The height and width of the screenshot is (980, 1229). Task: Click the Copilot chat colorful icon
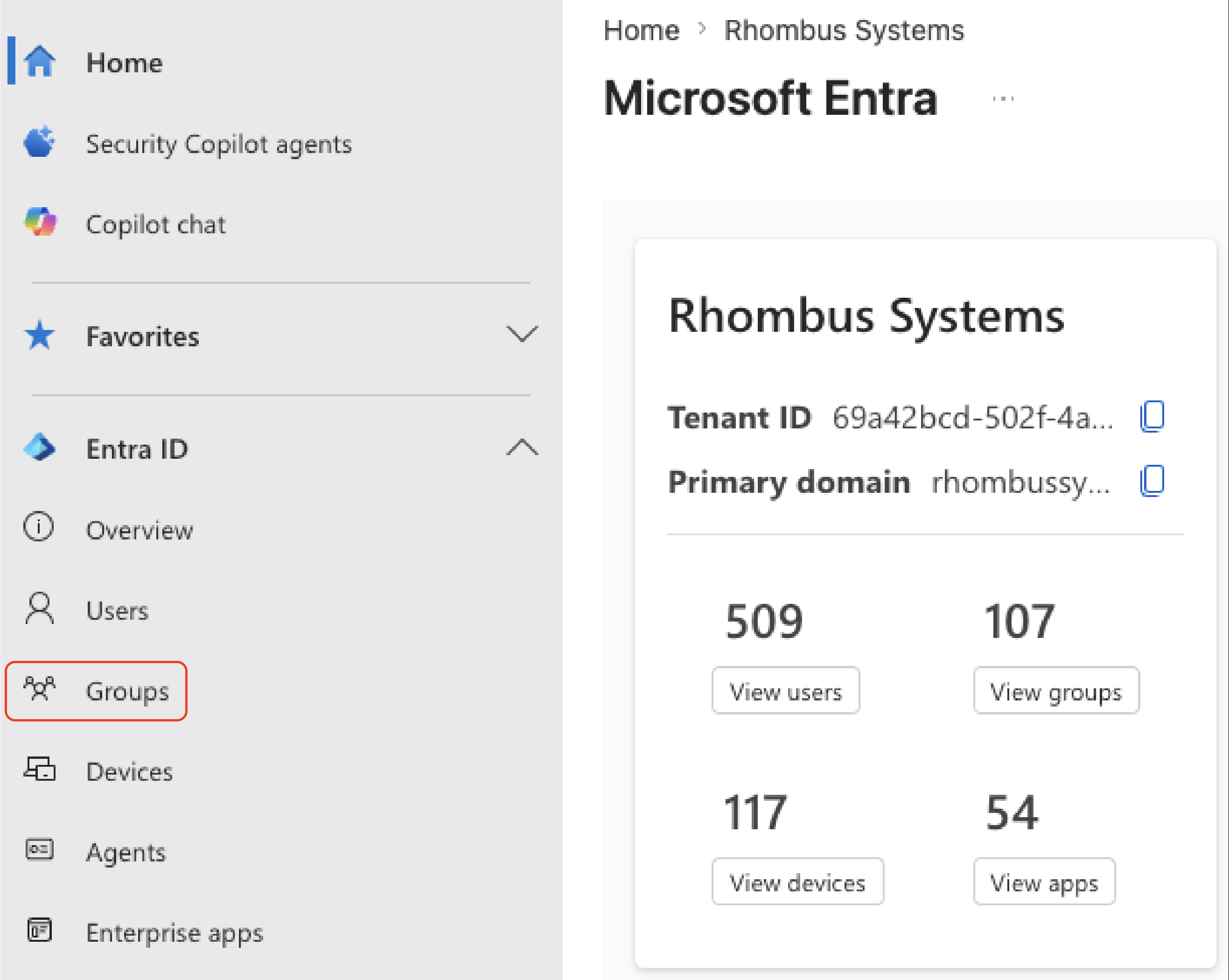(x=40, y=222)
